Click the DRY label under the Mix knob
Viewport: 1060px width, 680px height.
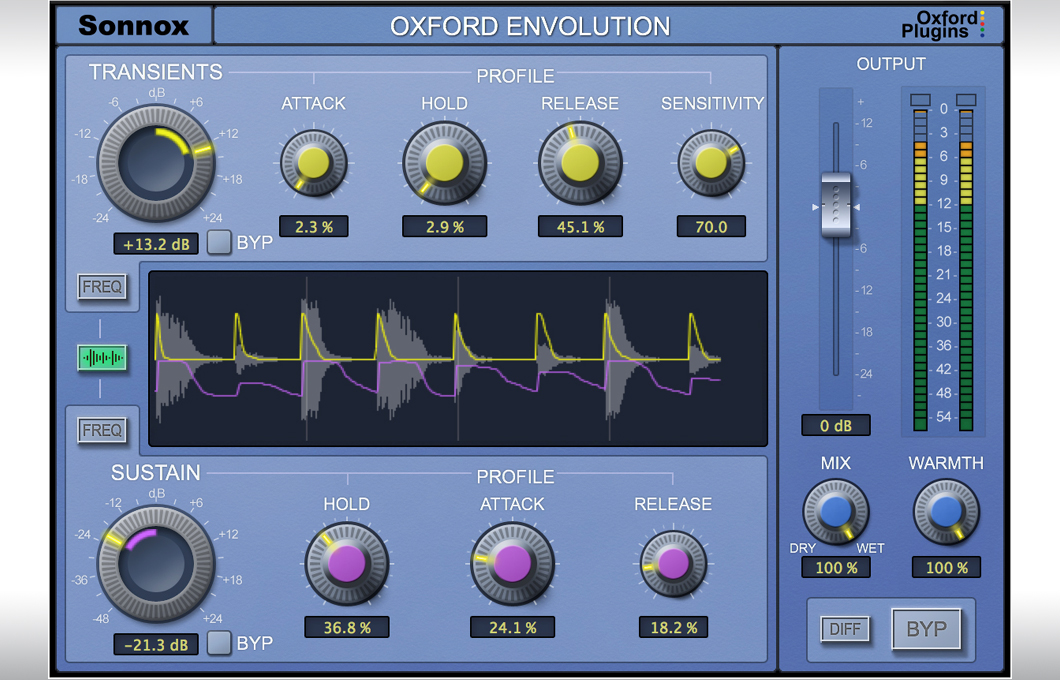[802, 548]
